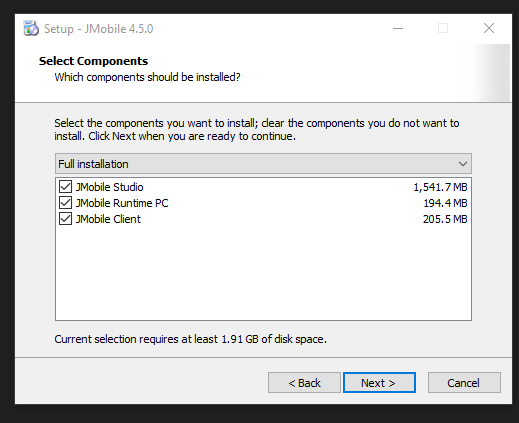This screenshot has height=423, width=519.
Task: Highlight the JMobile Client list entry
Action: point(108,219)
